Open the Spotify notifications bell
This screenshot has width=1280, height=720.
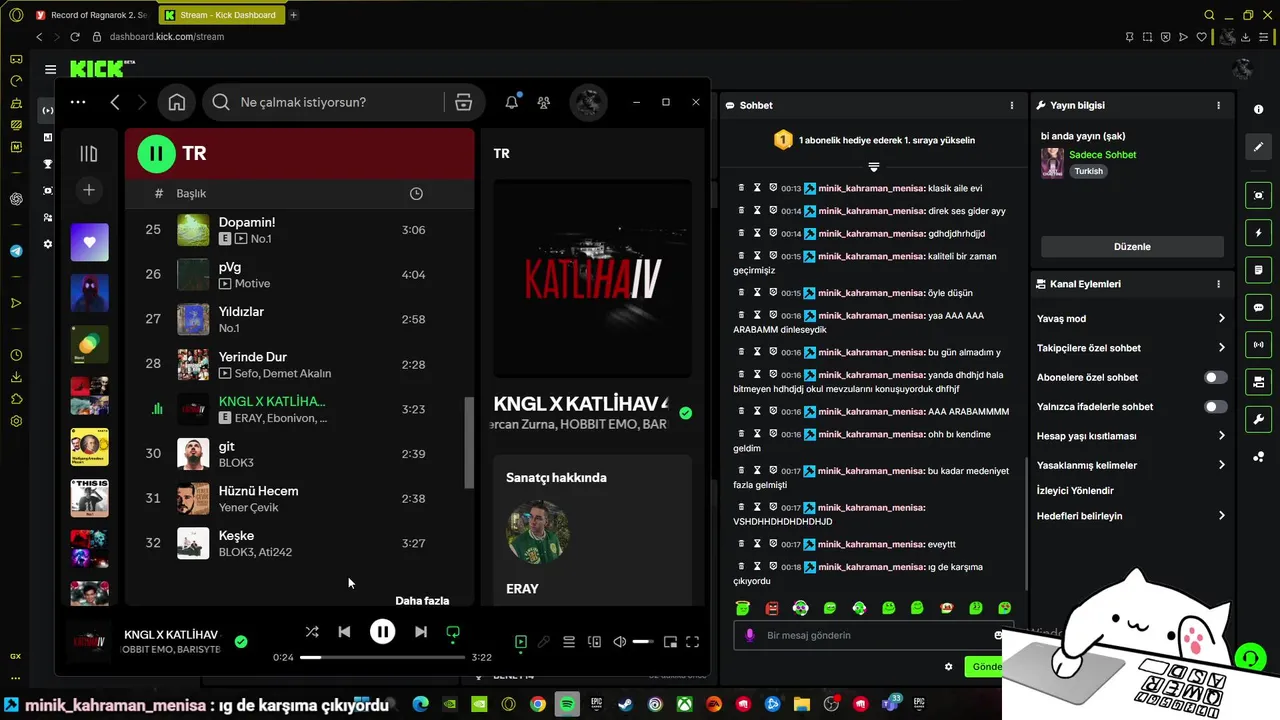pyautogui.click(x=512, y=102)
